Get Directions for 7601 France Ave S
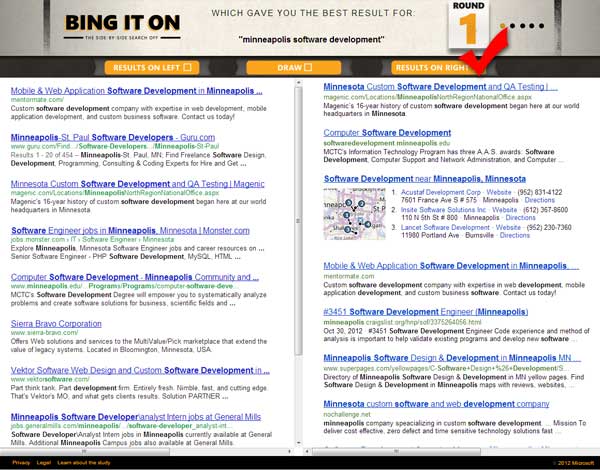This screenshot has width=600, height=470. click(540, 200)
